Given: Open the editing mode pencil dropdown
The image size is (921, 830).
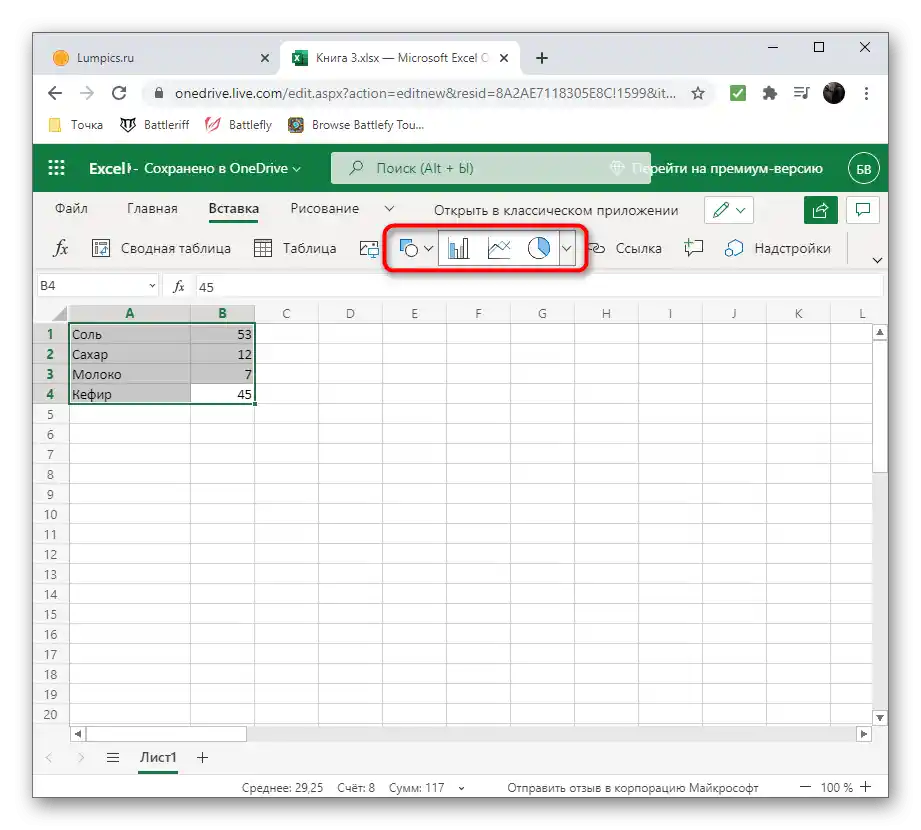Looking at the screenshot, I should [729, 210].
